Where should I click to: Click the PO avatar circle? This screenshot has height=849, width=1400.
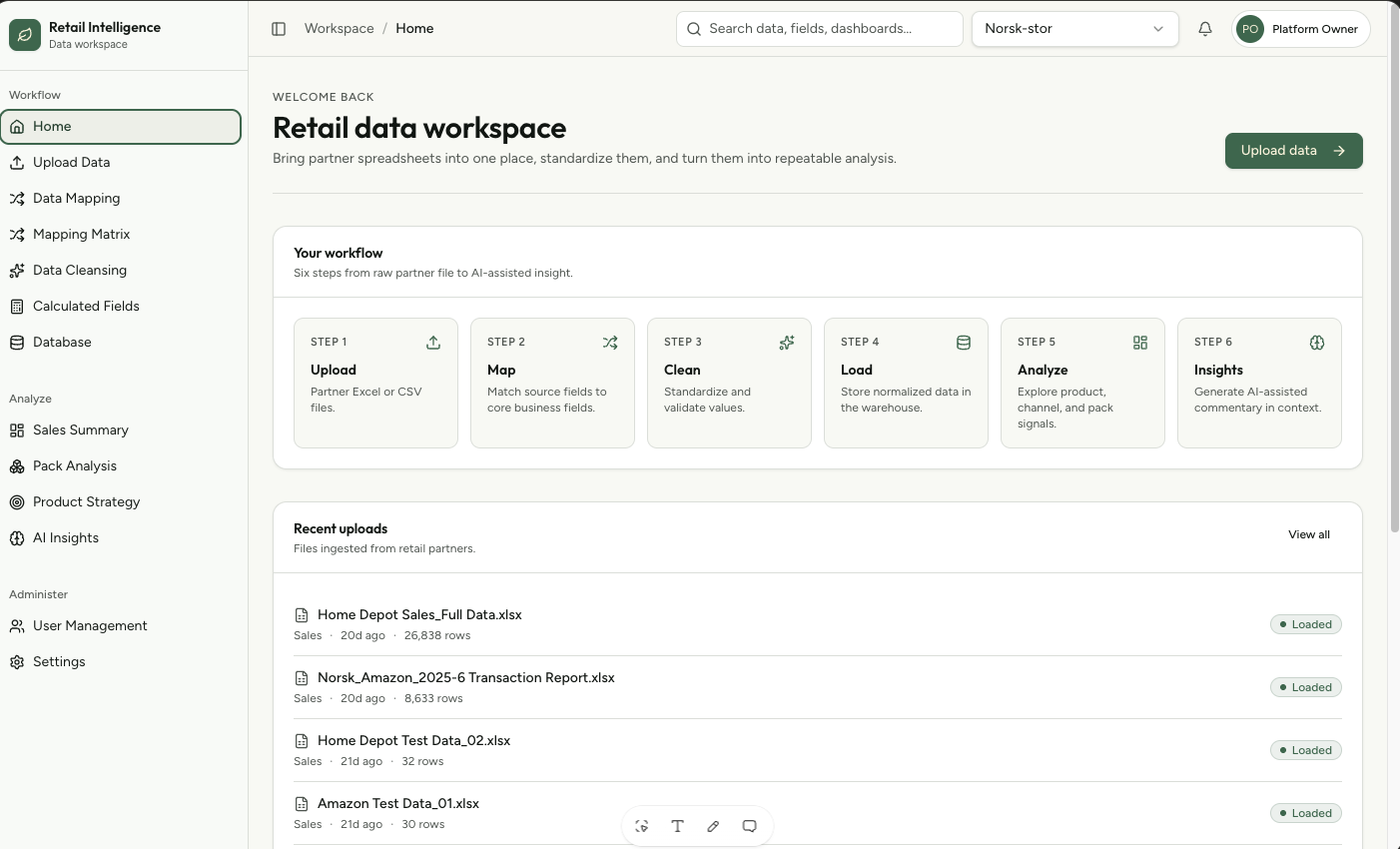click(1250, 29)
